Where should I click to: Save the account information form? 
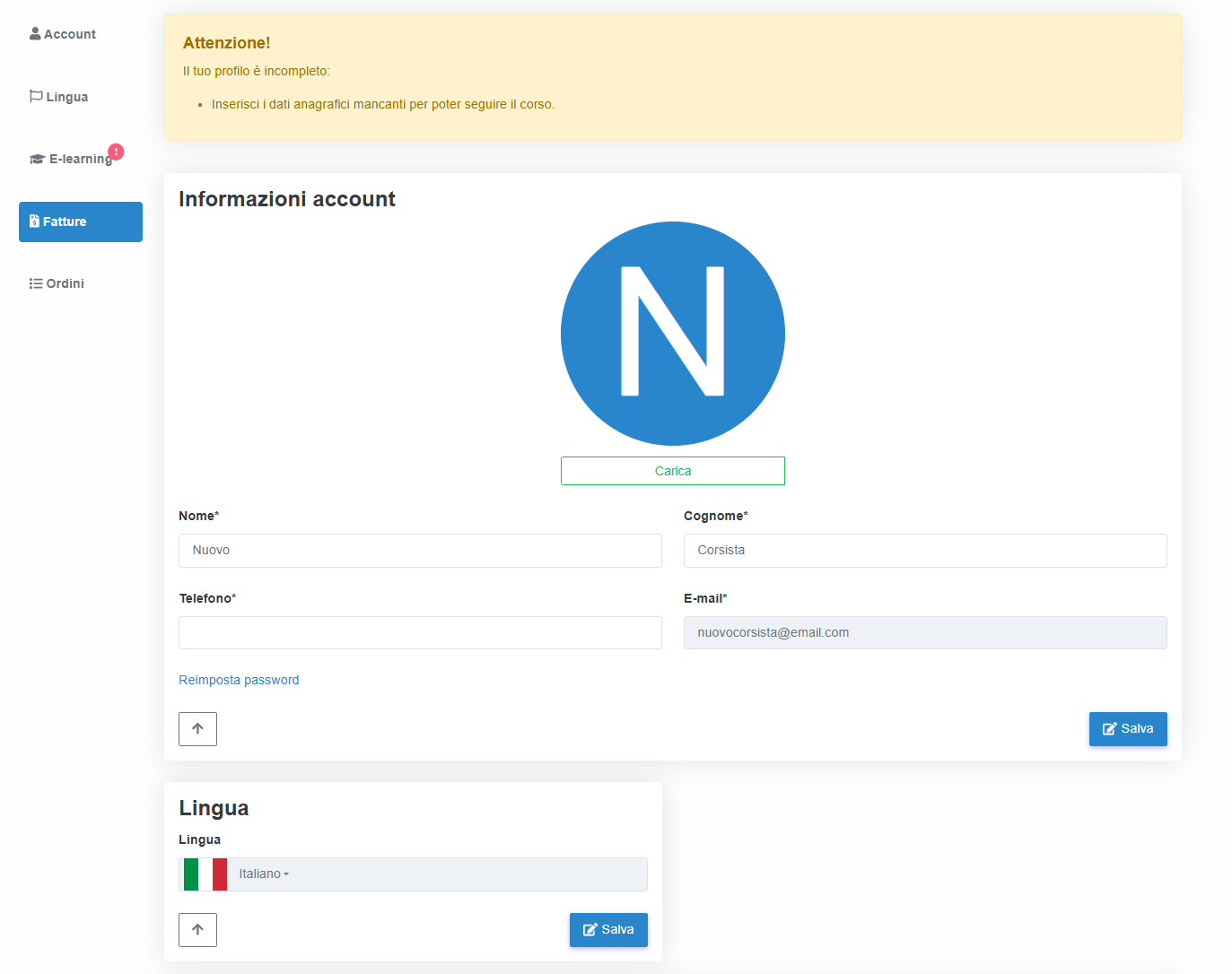1127,729
